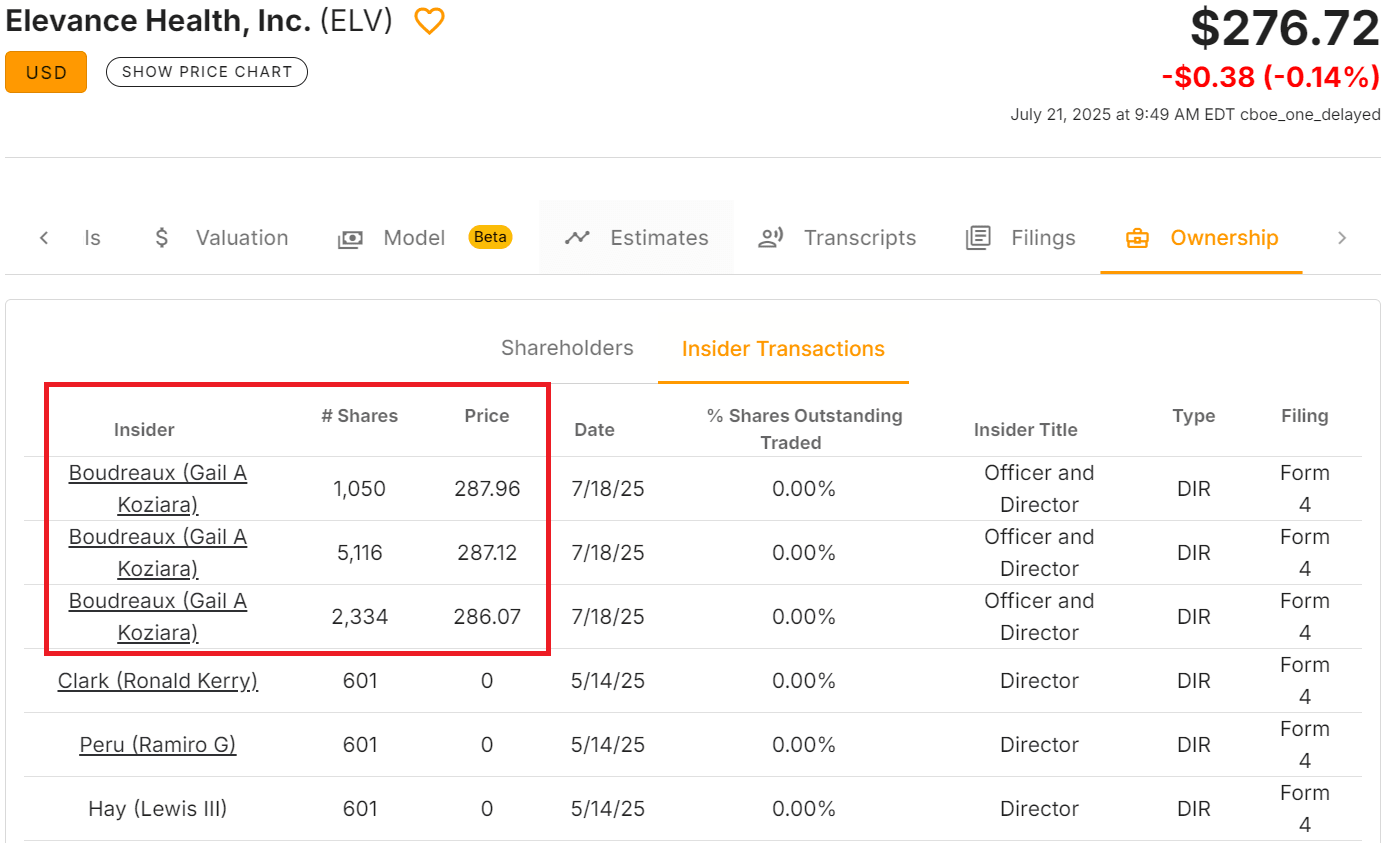Click the 1,050 shares cell
The width and height of the screenshot is (1388, 843).
[360, 489]
